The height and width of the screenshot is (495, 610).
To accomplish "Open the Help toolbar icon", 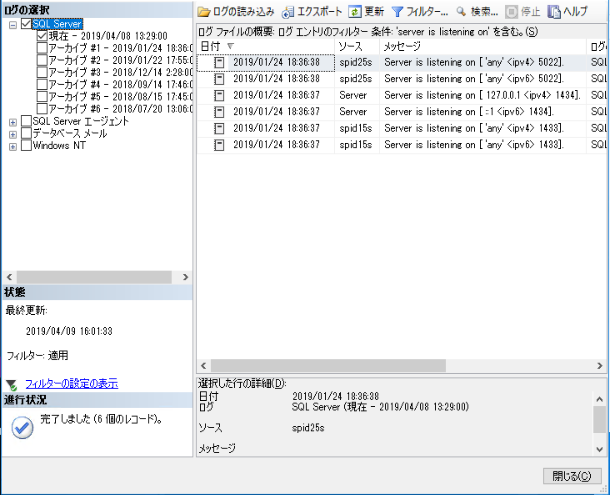I will coord(554,12).
